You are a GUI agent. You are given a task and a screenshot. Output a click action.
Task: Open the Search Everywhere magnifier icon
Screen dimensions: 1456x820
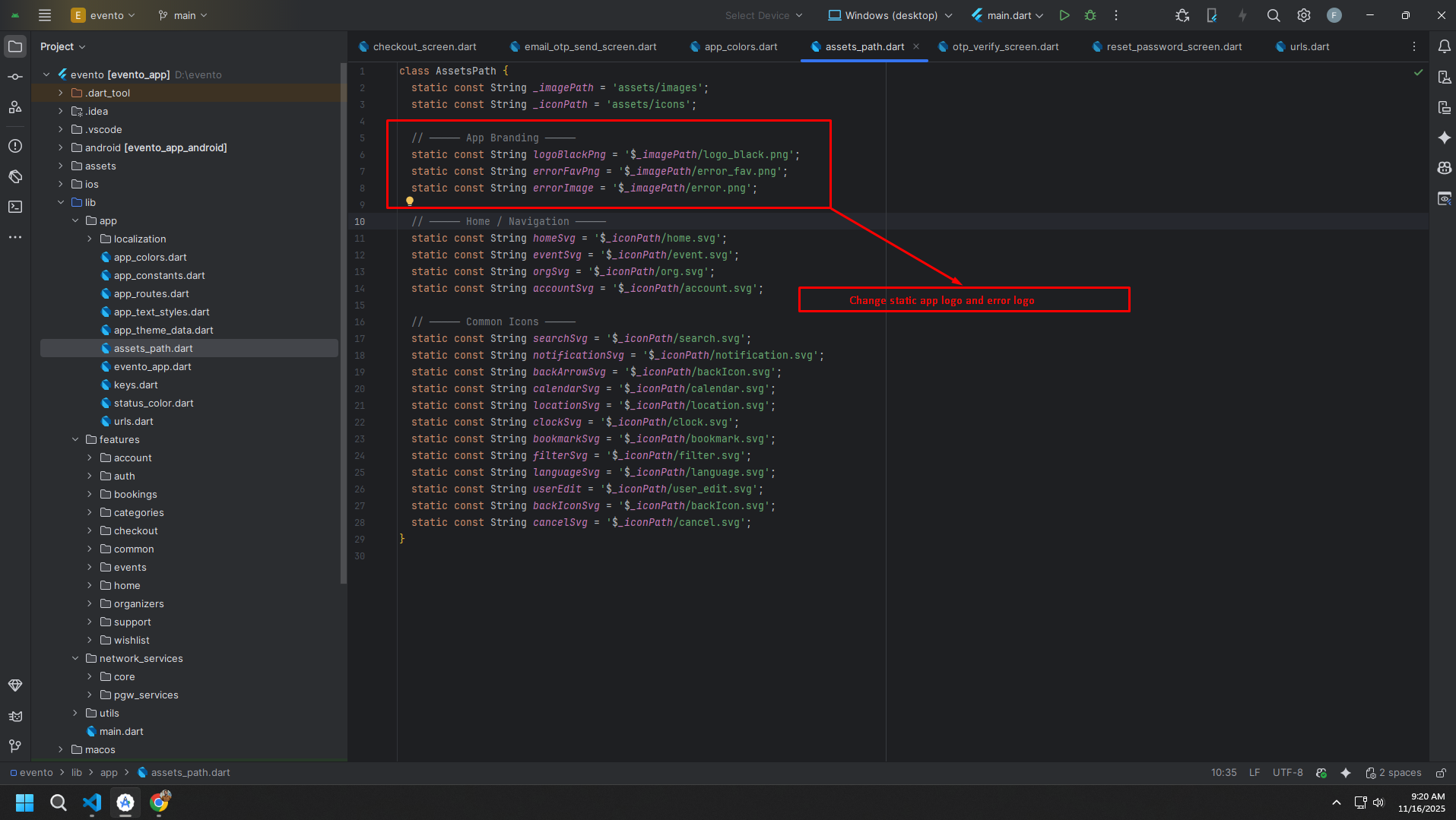1274,15
